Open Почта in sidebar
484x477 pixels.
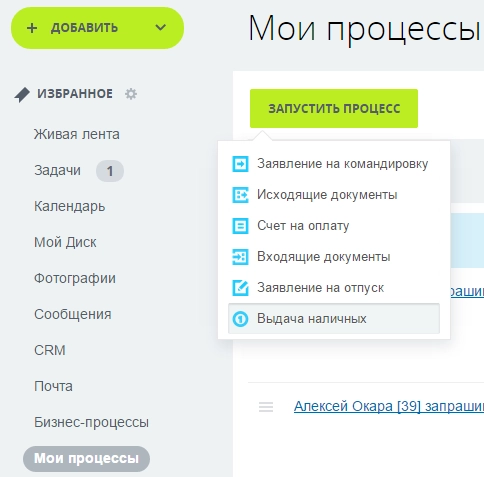pyautogui.click(x=53, y=386)
